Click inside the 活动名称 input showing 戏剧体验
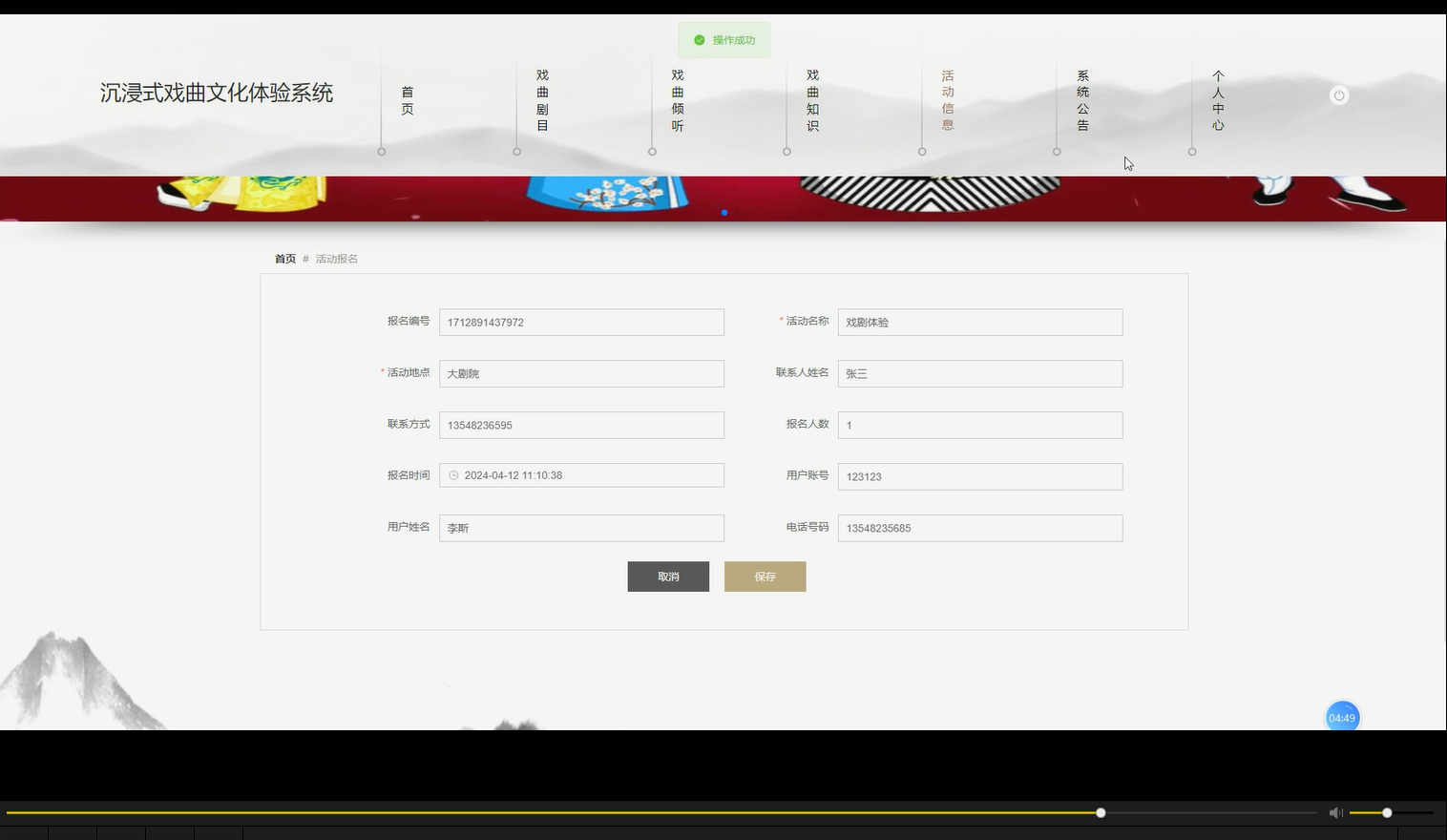1447x840 pixels. [x=979, y=322]
